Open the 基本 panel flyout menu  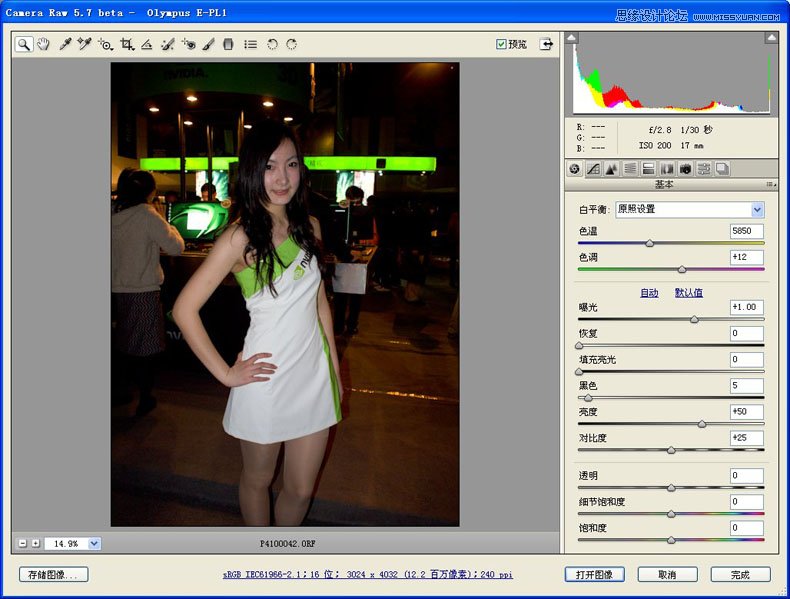771,184
